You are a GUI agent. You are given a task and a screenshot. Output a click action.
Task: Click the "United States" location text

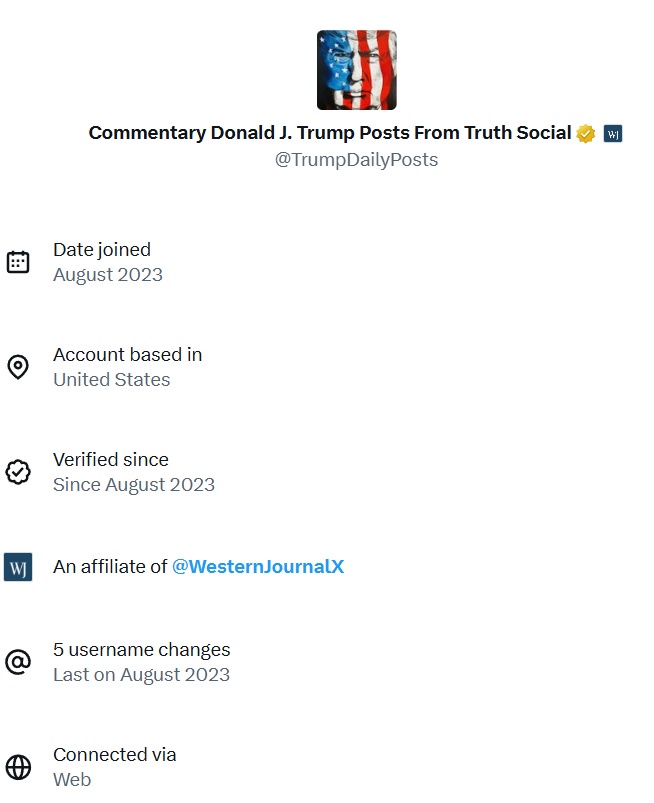coord(111,380)
